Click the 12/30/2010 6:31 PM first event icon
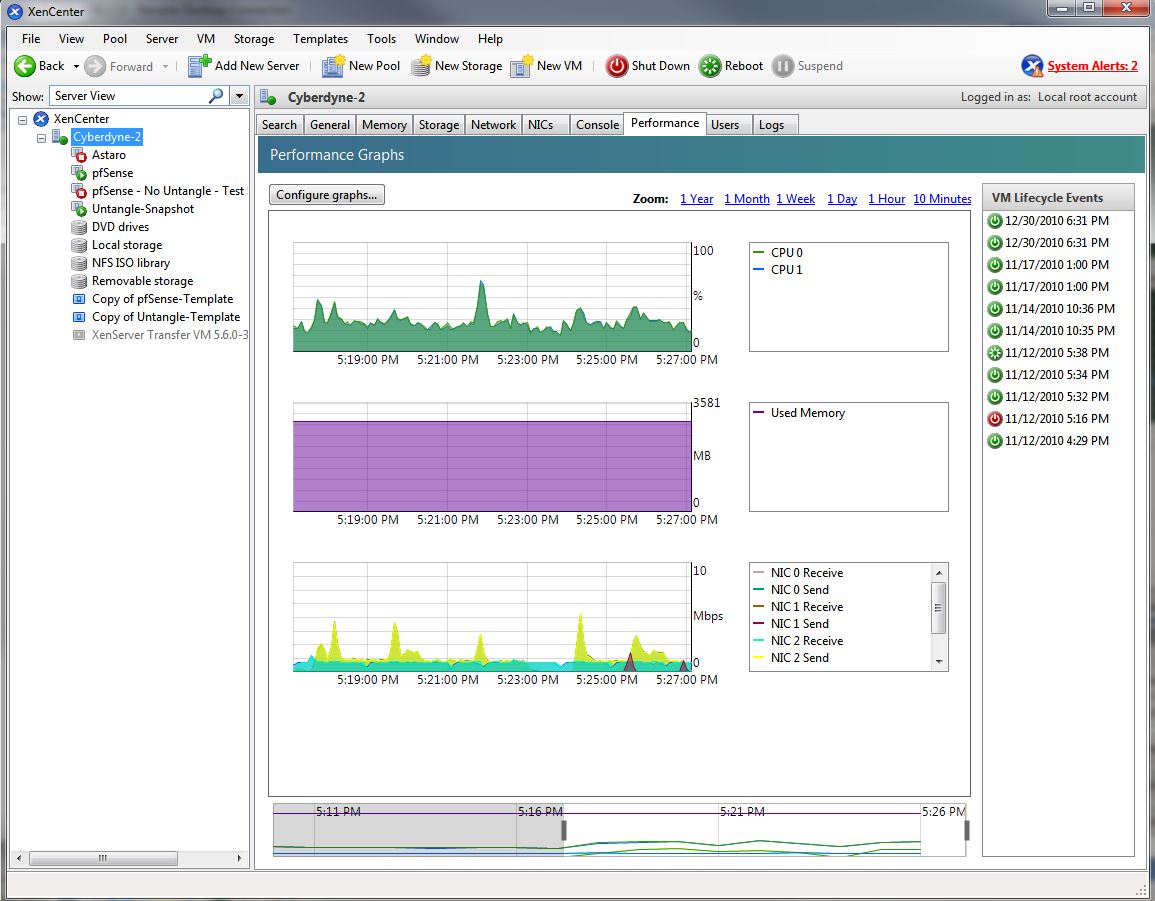 tap(994, 220)
